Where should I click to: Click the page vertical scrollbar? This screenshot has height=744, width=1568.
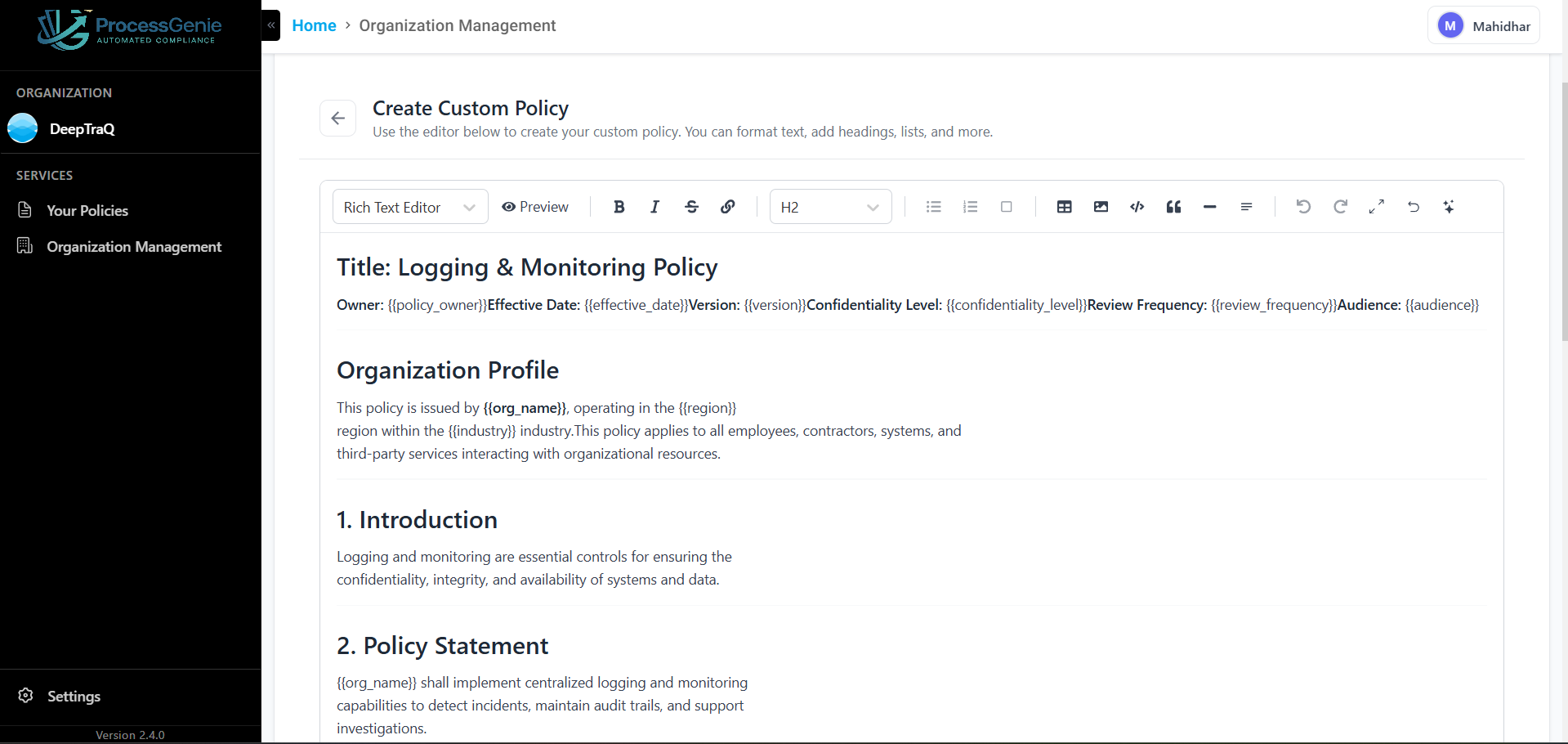click(x=1564, y=211)
